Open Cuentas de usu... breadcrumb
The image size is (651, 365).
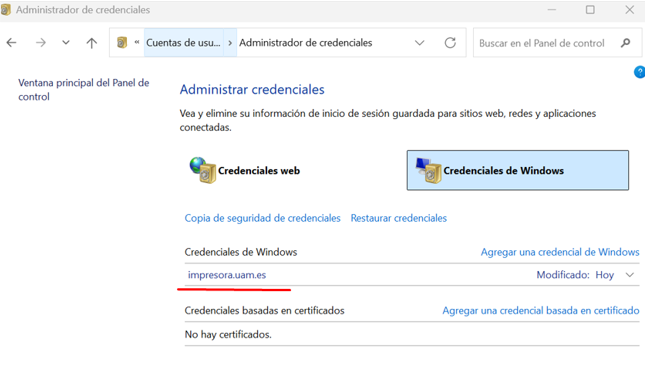tap(183, 43)
